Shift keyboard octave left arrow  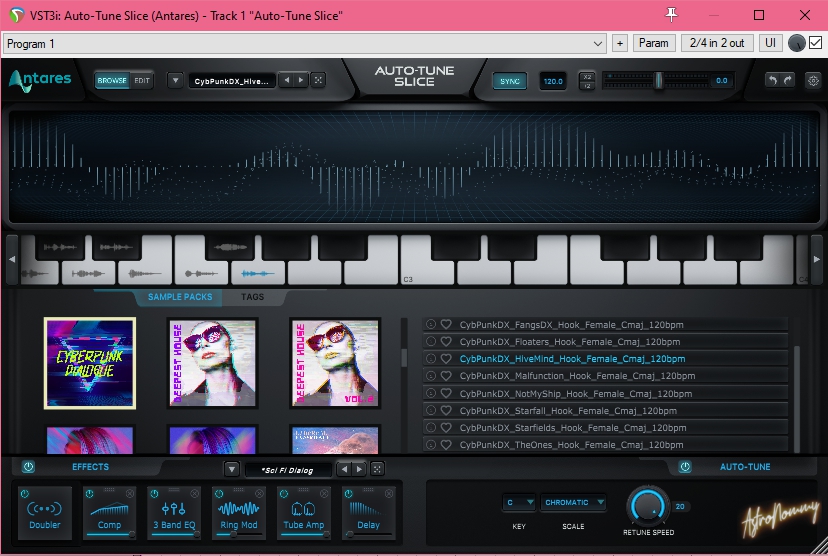(12, 259)
